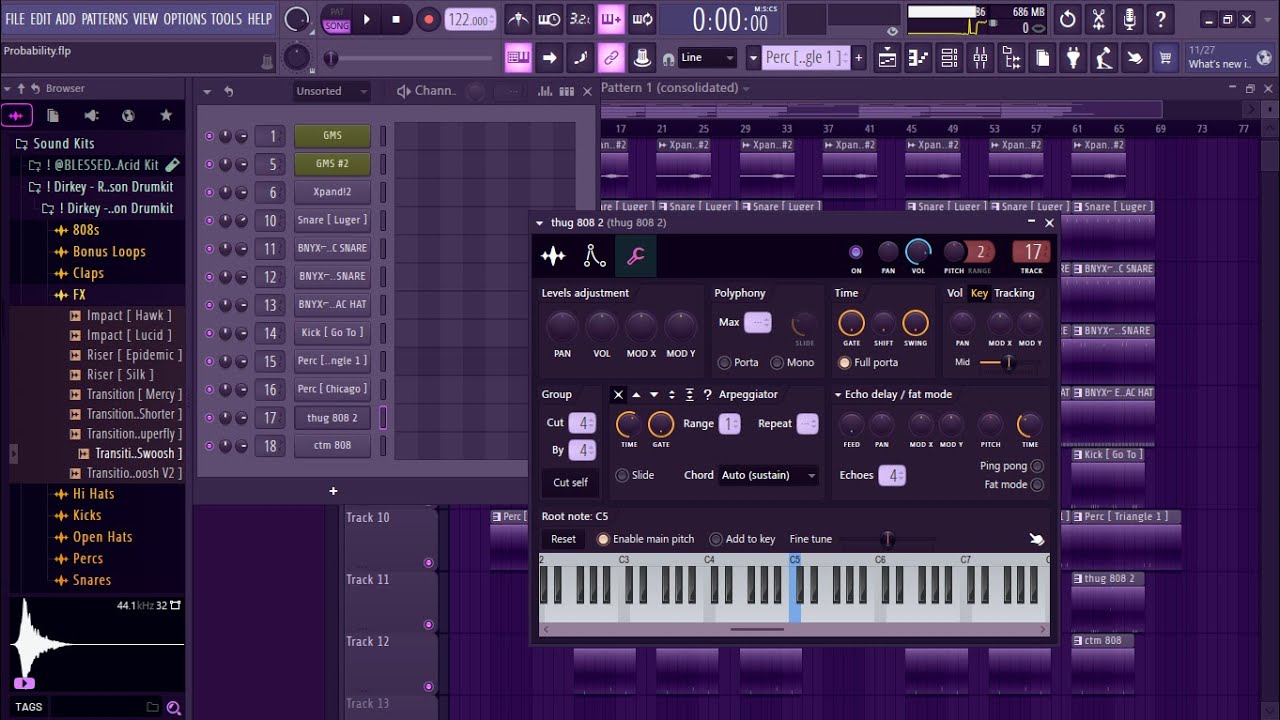The width and height of the screenshot is (1280, 720).
Task: Toggle the link chain icon in toolbar
Action: point(611,58)
